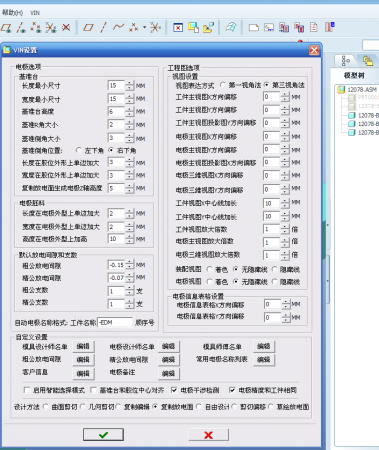
Task: Choose the axis tool icon with the green dot
Action: click(21, 28)
